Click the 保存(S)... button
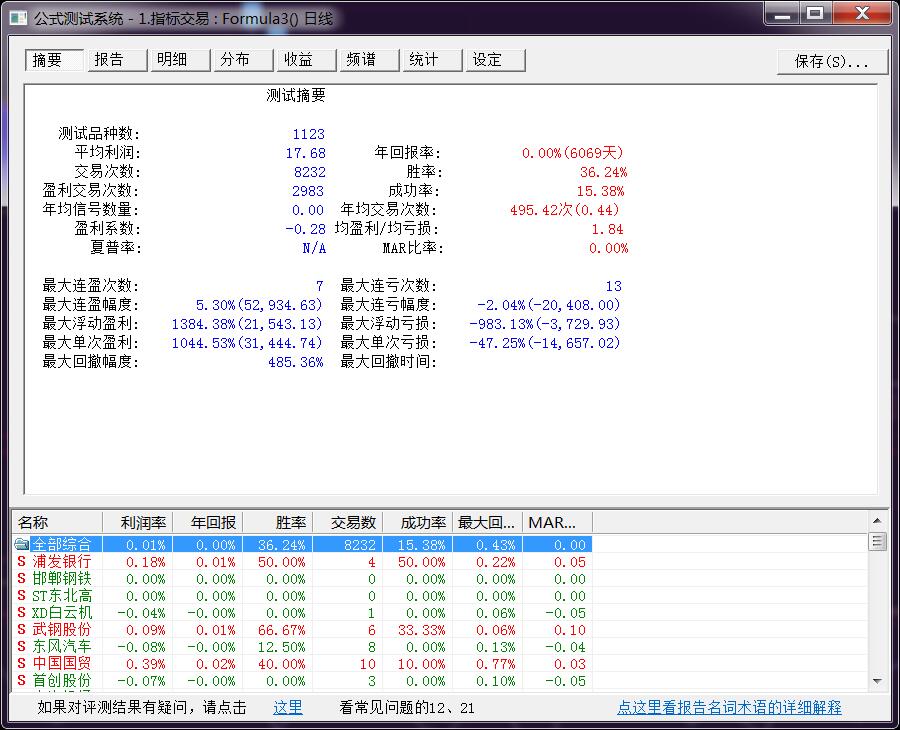 [832, 61]
